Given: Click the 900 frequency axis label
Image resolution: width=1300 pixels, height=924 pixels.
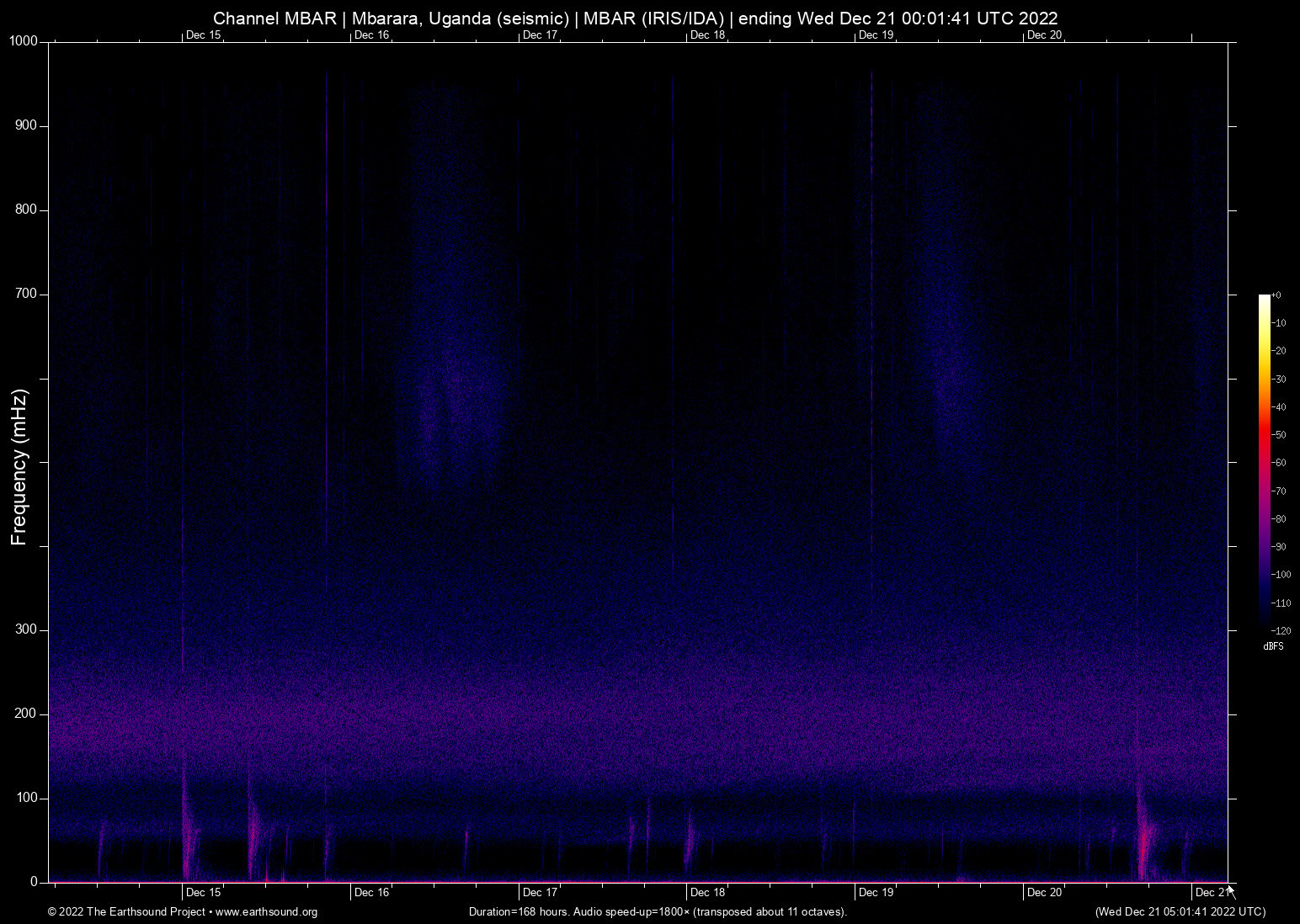Looking at the screenshot, I should pyautogui.click(x=27, y=125).
